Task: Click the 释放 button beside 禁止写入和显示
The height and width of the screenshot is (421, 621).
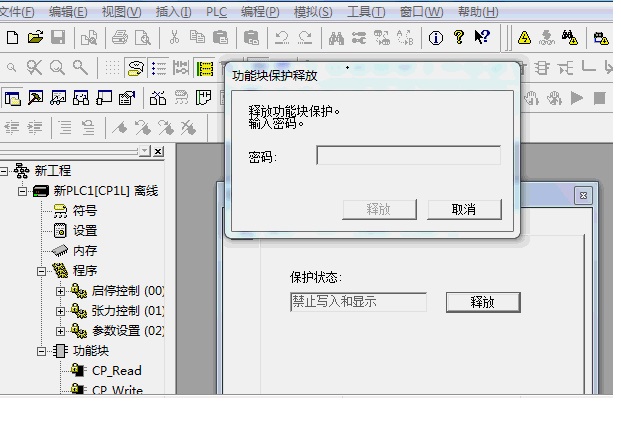Action: pos(482,302)
